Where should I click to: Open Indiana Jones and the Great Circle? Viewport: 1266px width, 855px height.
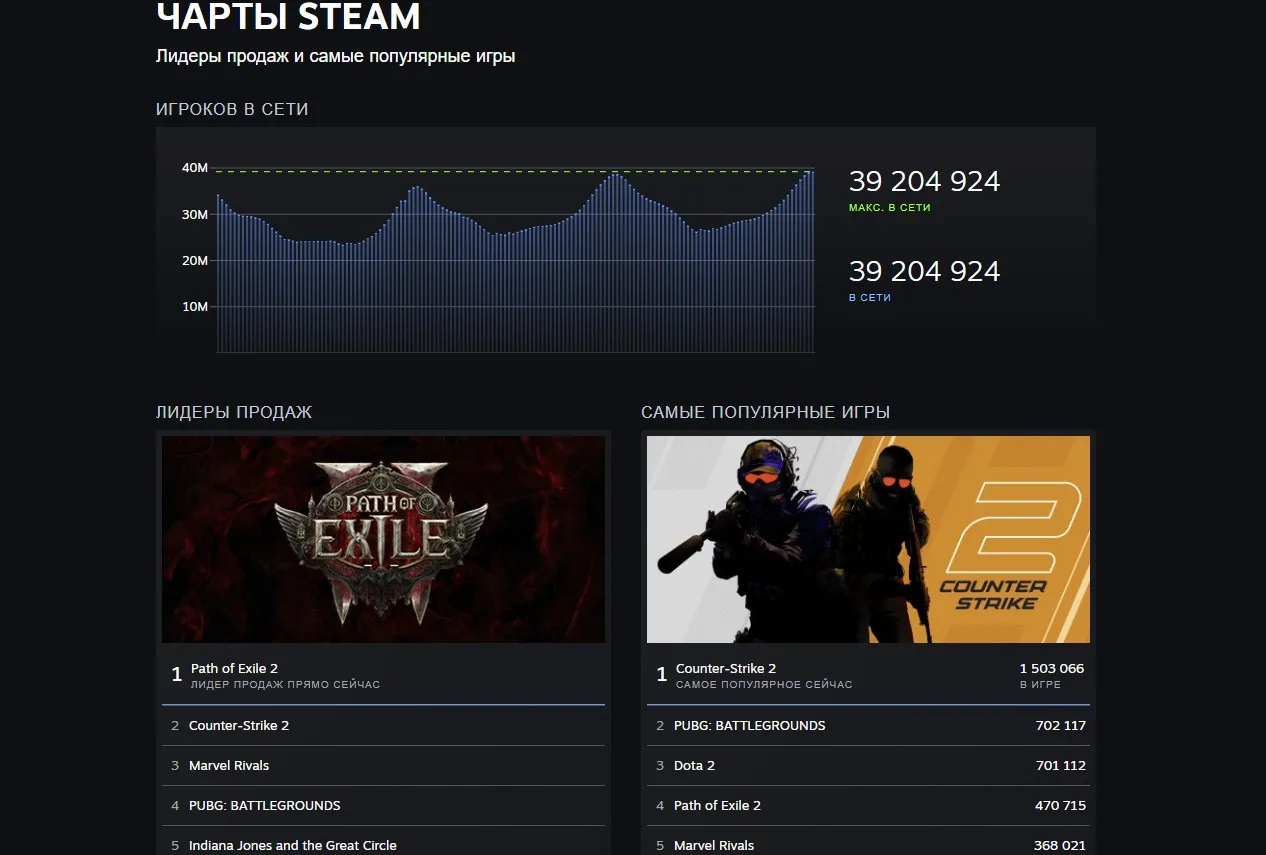(x=383, y=842)
